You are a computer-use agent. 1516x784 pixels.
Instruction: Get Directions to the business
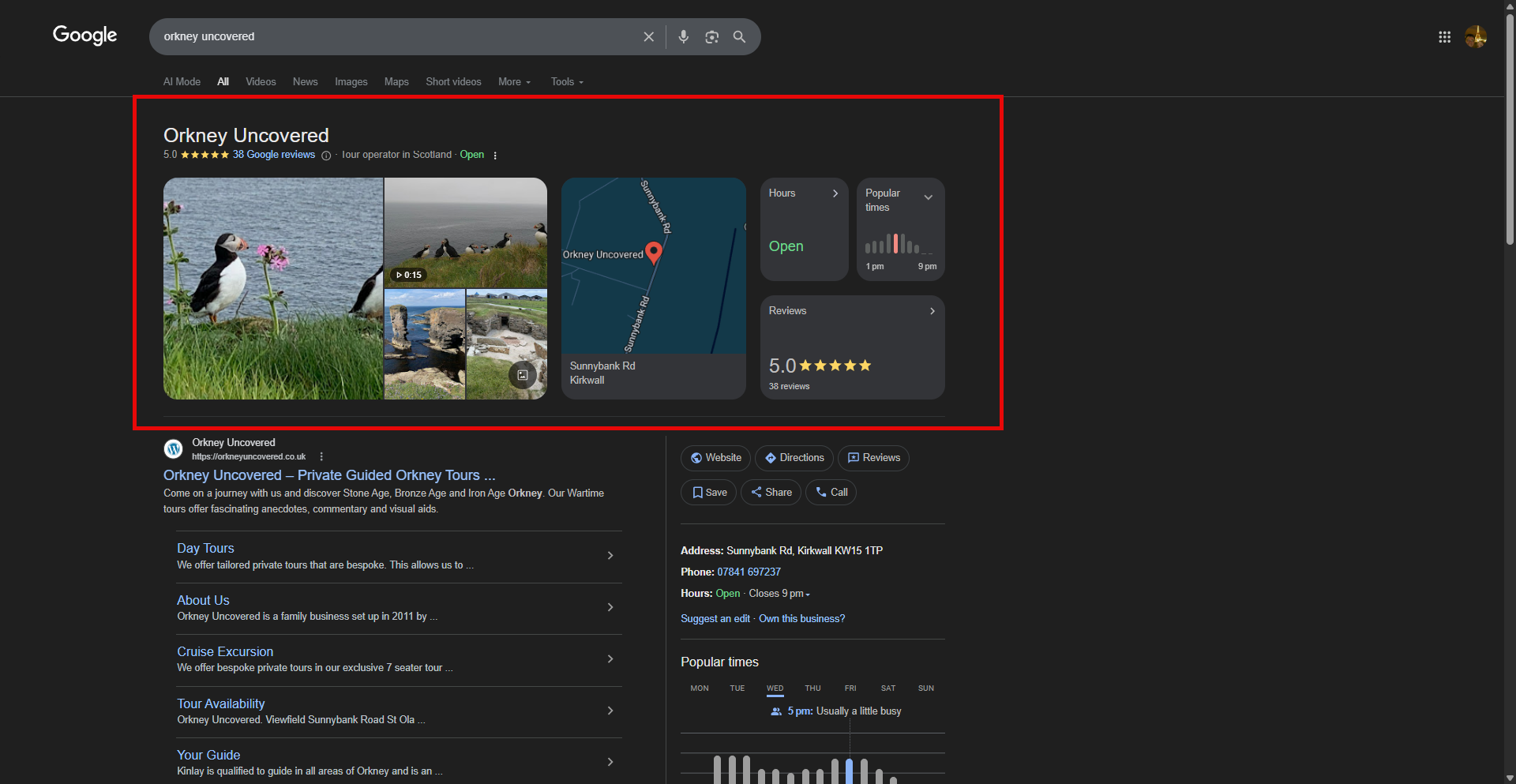(794, 458)
